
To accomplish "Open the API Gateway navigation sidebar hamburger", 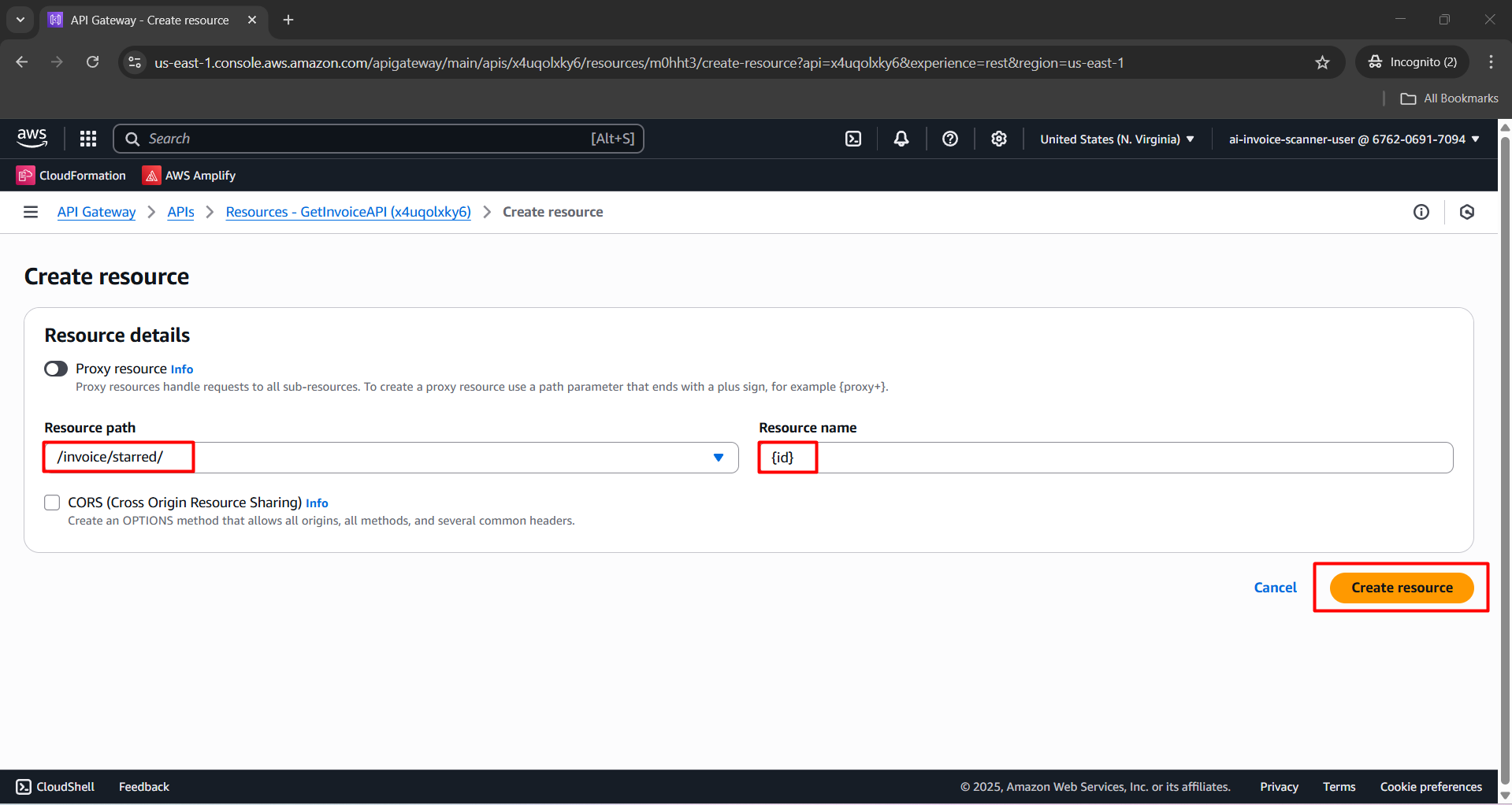I will pos(30,211).
